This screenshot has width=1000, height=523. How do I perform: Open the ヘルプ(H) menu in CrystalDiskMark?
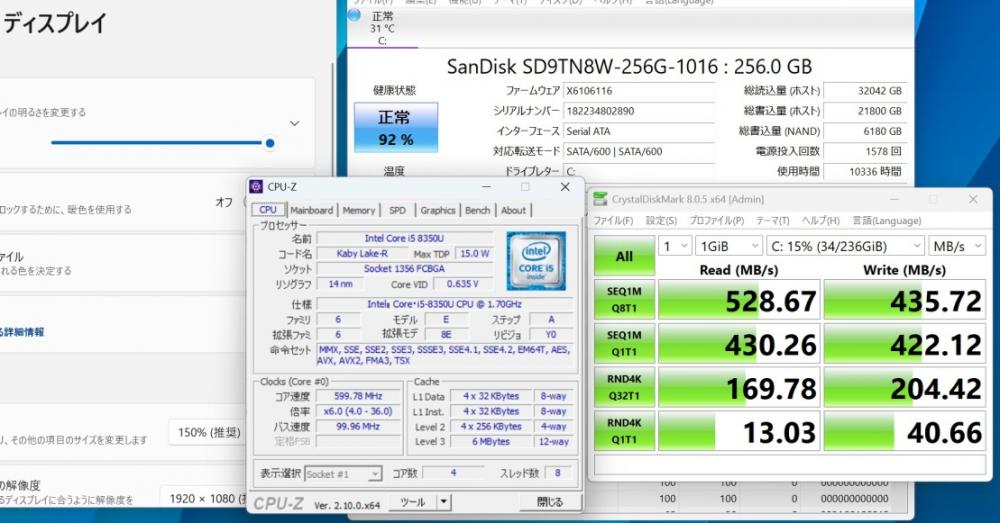click(x=821, y=221)
